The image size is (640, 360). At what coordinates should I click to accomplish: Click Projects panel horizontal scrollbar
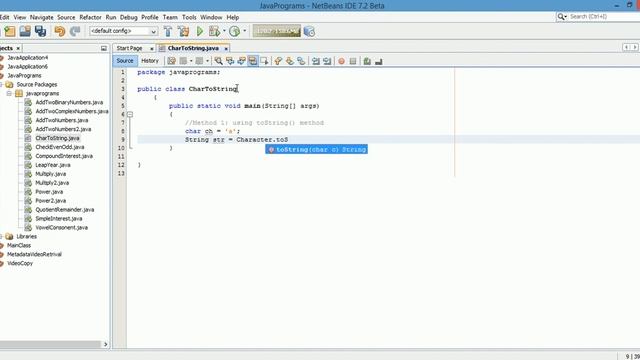click(50, 344)
